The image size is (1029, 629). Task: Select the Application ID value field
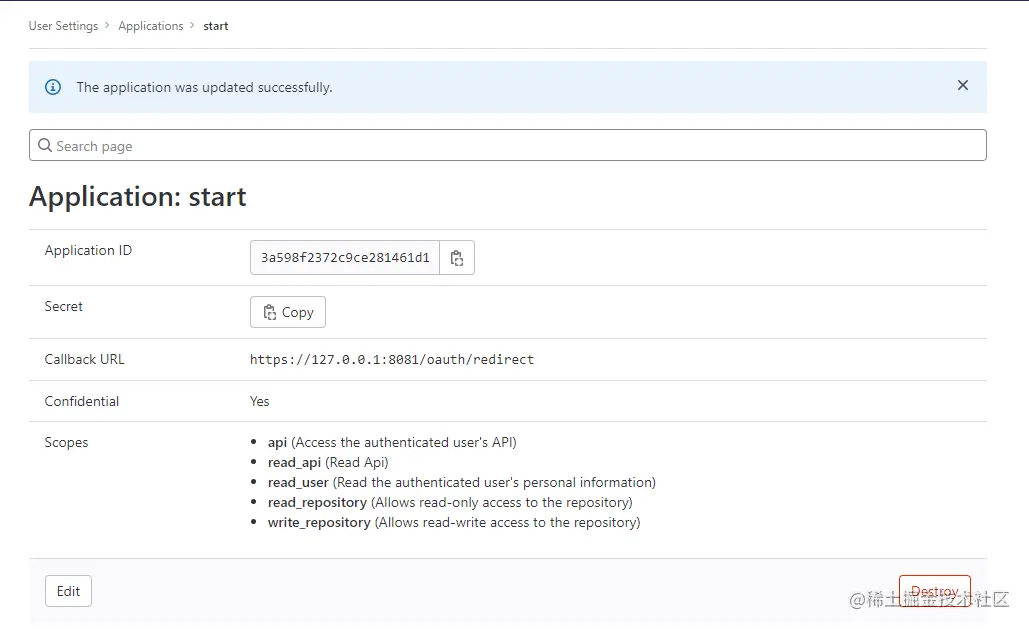(345, 257)
